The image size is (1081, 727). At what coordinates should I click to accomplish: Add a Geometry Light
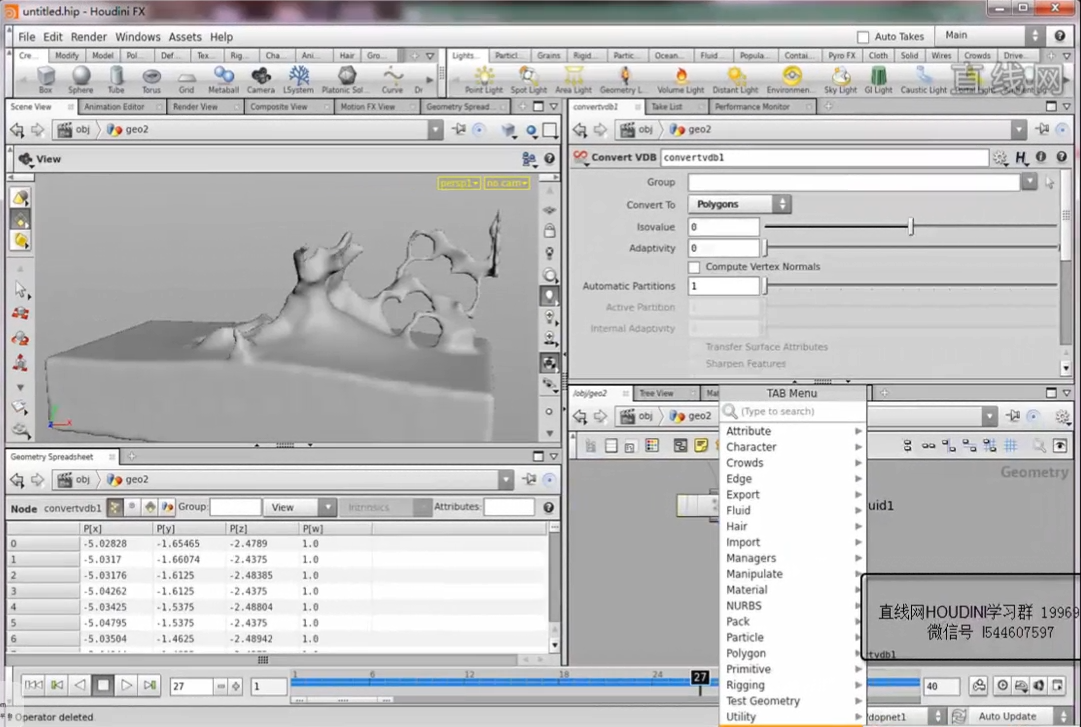[x=623, y=79]
